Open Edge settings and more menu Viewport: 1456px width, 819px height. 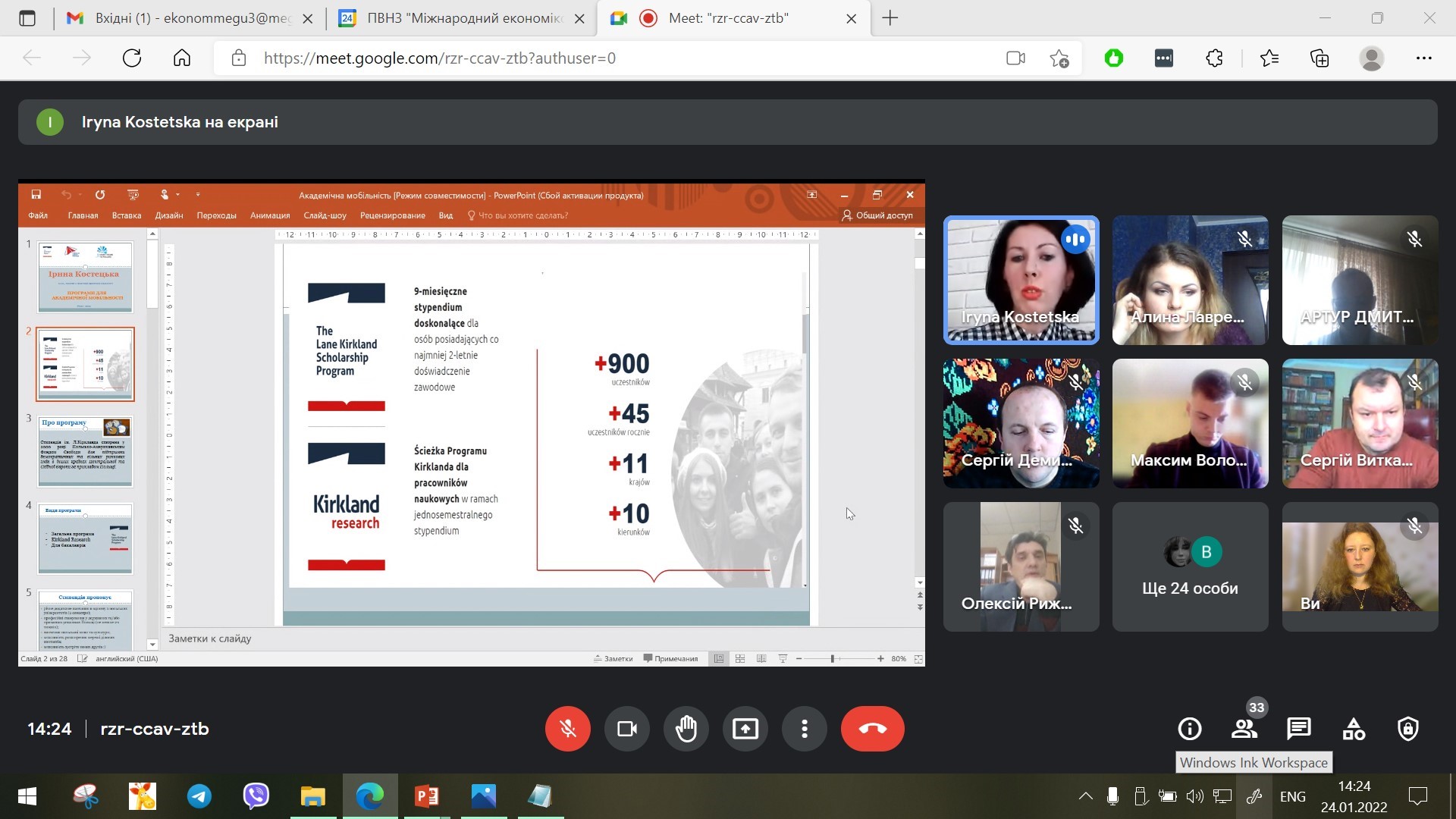point(1423,58)
